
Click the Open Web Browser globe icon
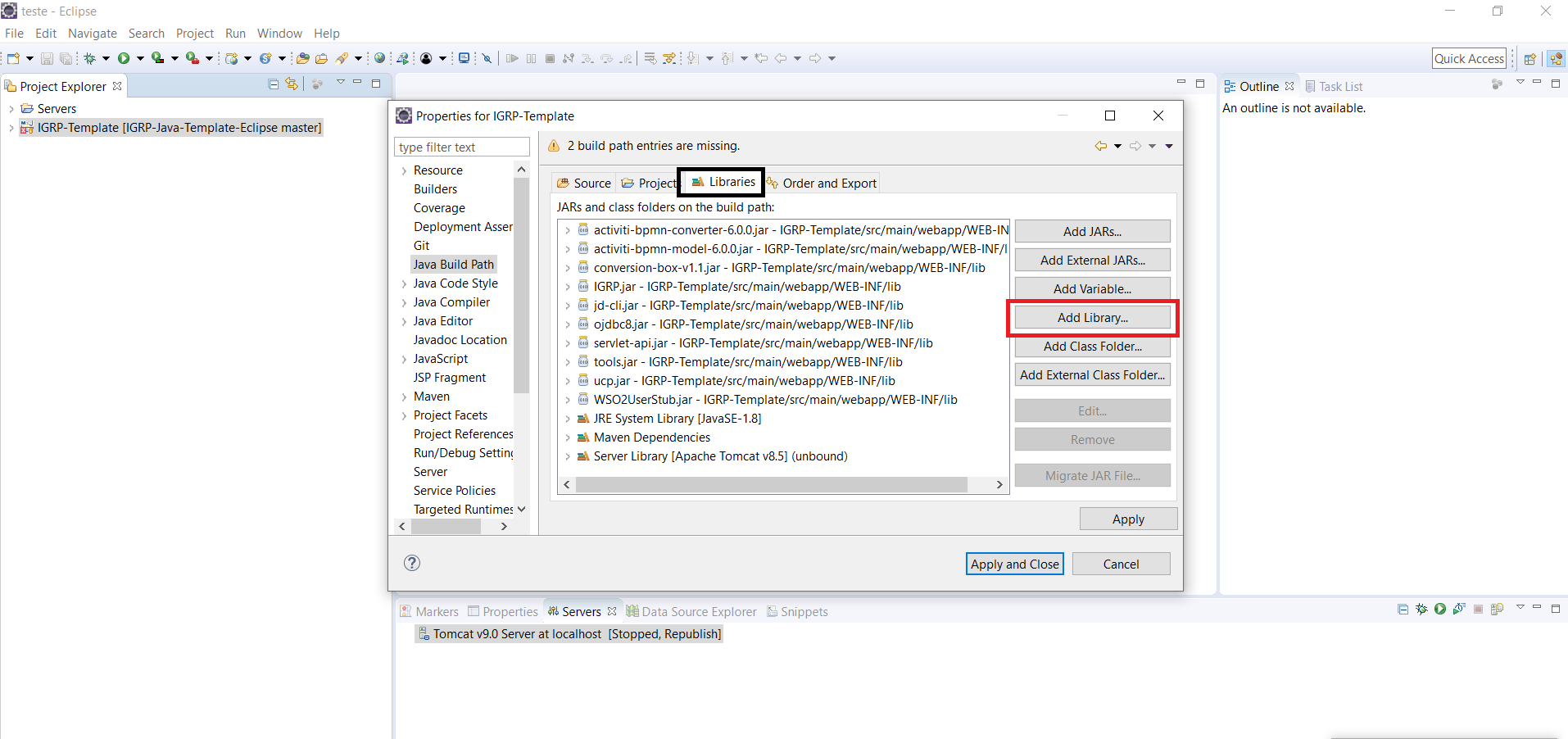pos(379,58)
